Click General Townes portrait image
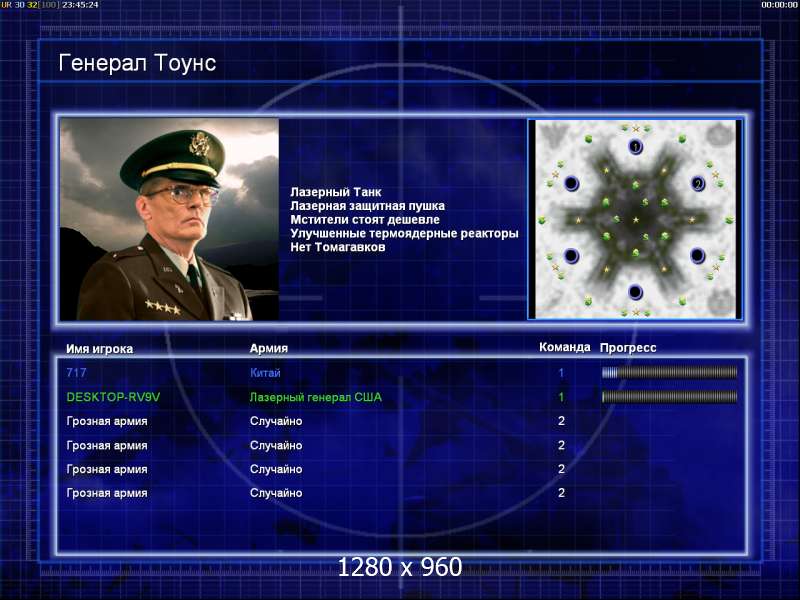This screenshot has width=800, height=600. (x=169, y=219)
